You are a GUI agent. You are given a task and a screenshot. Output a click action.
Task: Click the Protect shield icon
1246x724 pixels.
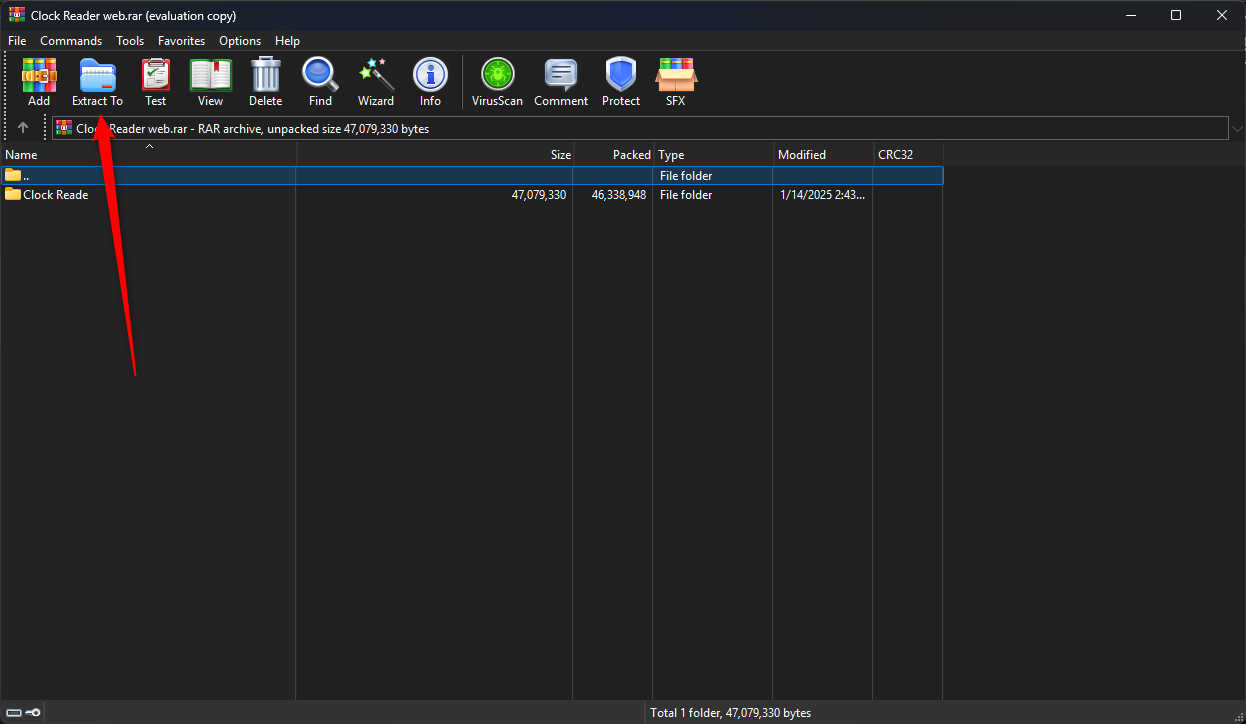point(621,74)
